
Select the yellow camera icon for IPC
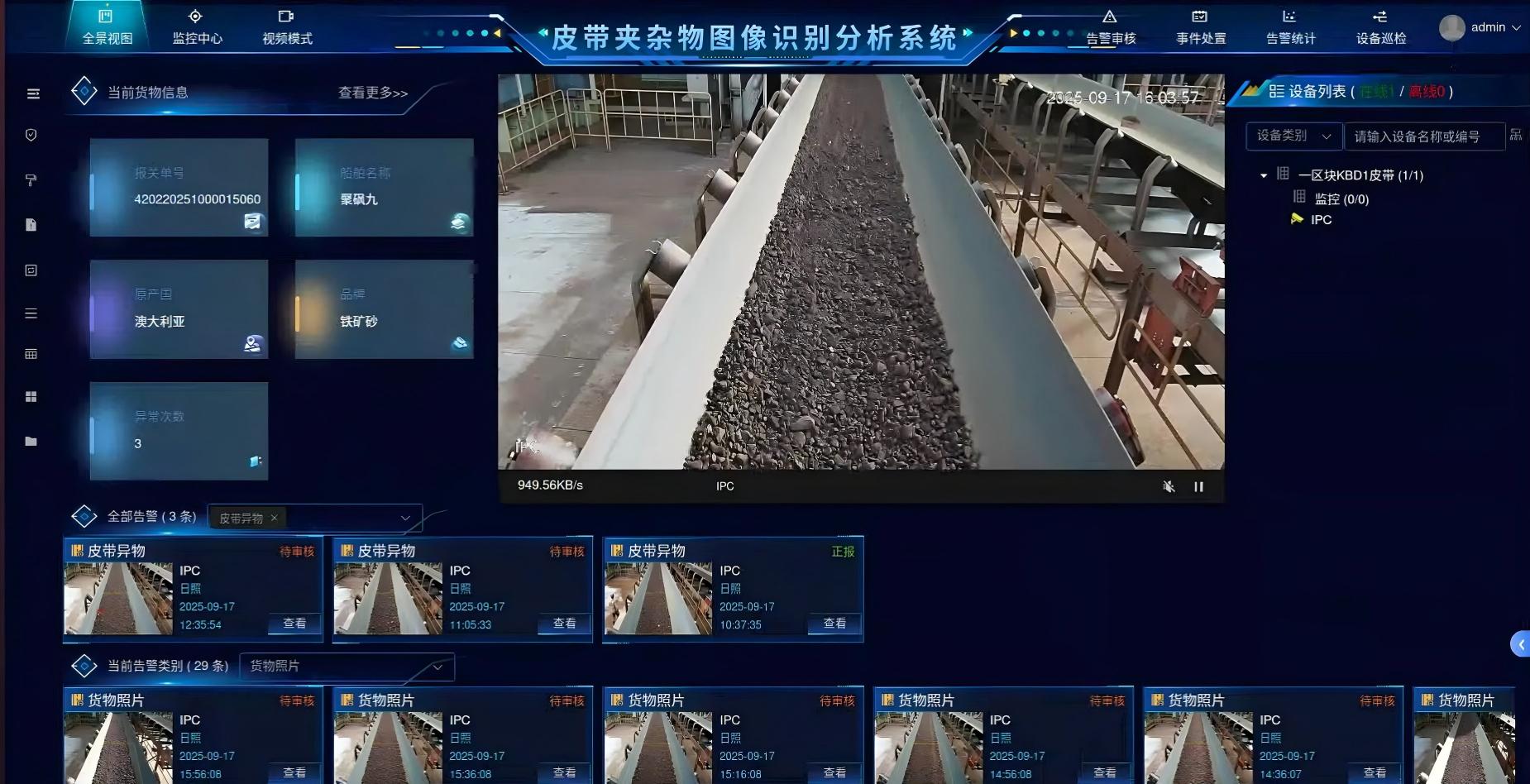coord(1297,219)
